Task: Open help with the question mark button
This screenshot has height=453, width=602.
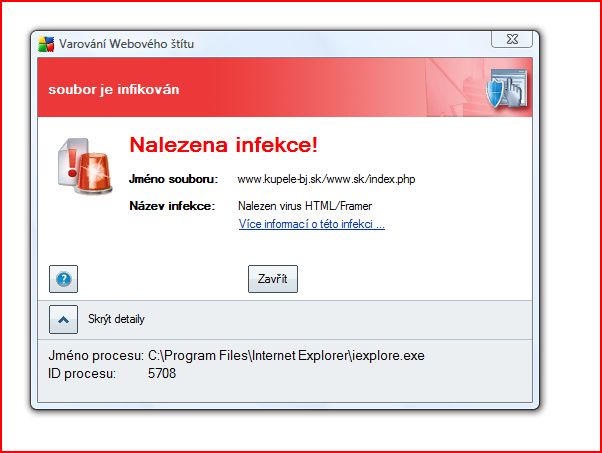Action: [x=62, y=279]
